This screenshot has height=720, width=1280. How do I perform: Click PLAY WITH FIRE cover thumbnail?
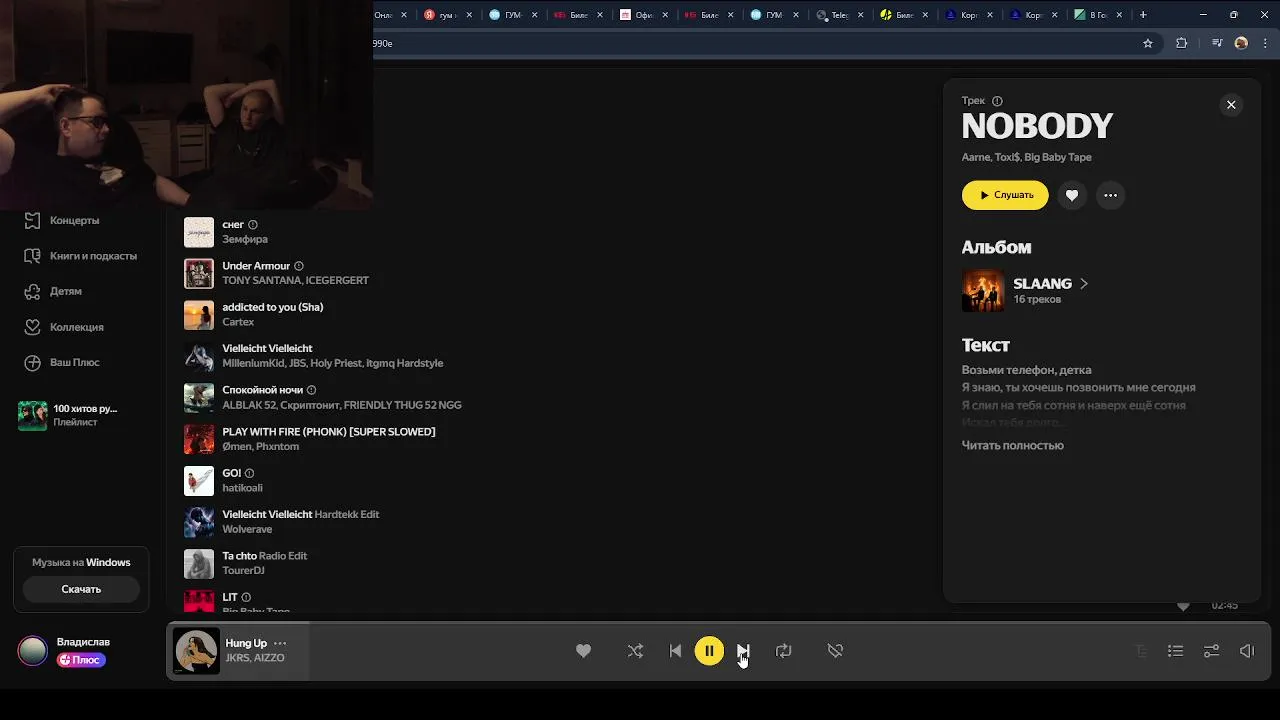coord(199,439)
